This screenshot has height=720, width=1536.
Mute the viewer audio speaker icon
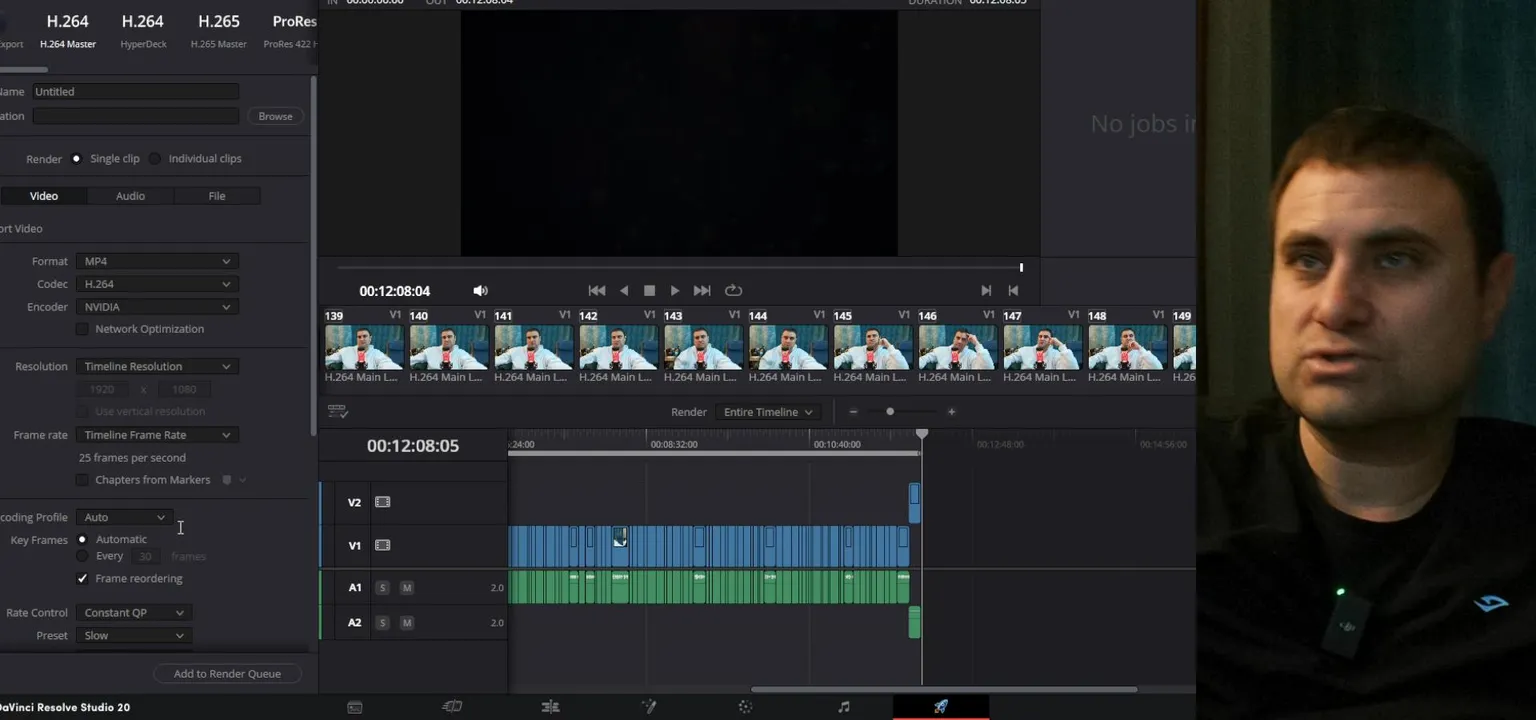point(480,291)
